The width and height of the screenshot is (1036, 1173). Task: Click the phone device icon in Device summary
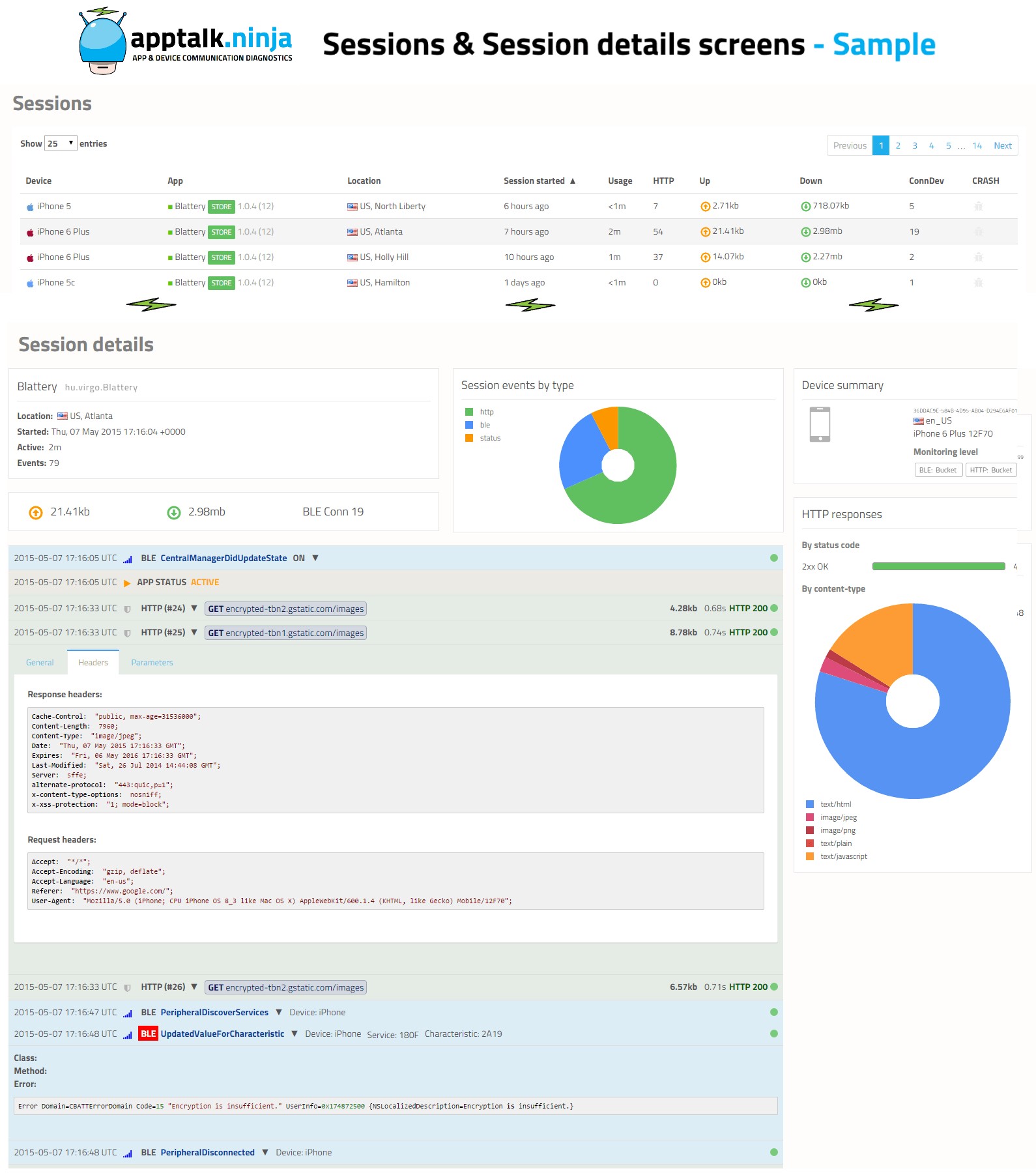point(820,424)
